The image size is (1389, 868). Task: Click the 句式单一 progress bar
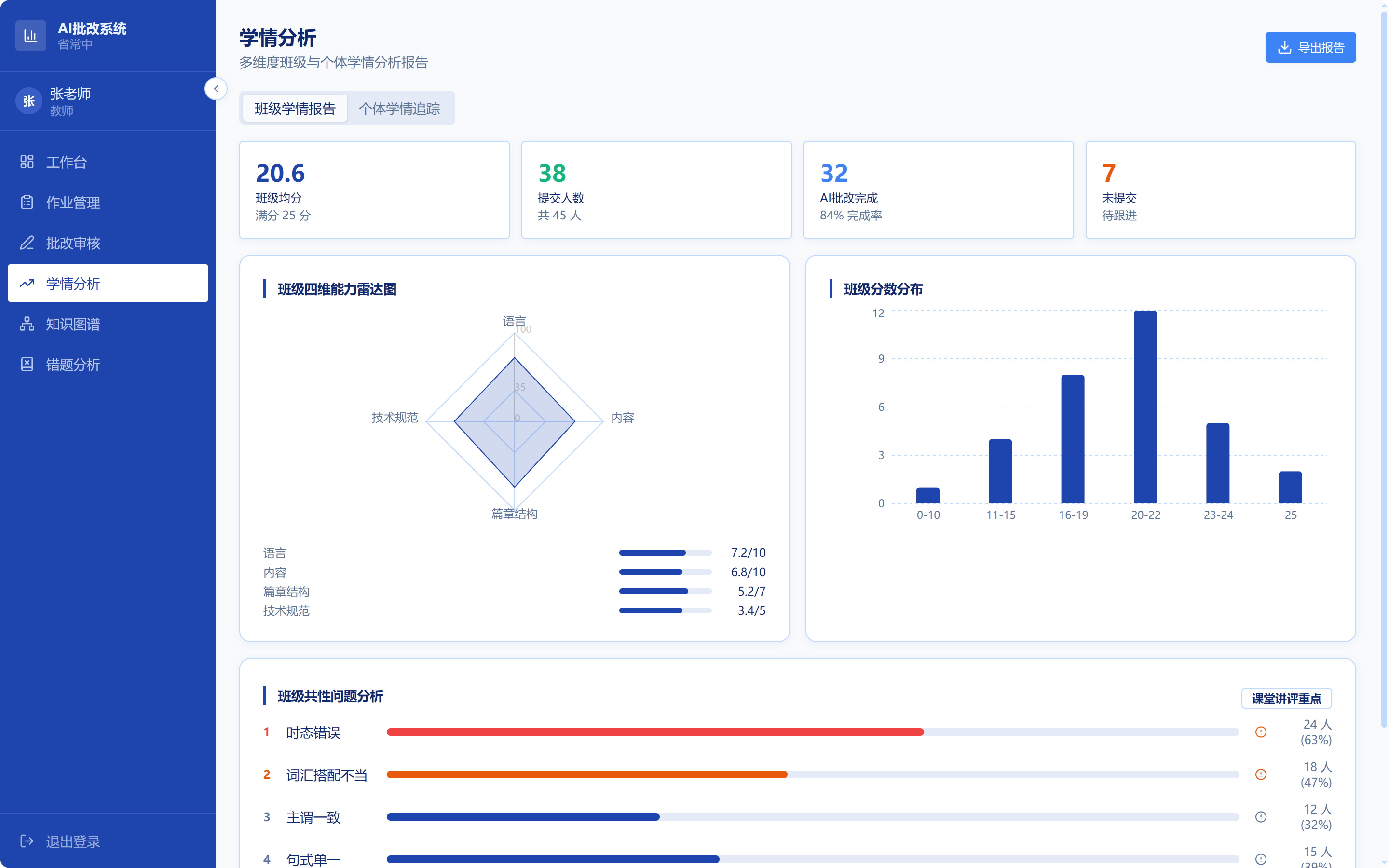click(813, 859)
